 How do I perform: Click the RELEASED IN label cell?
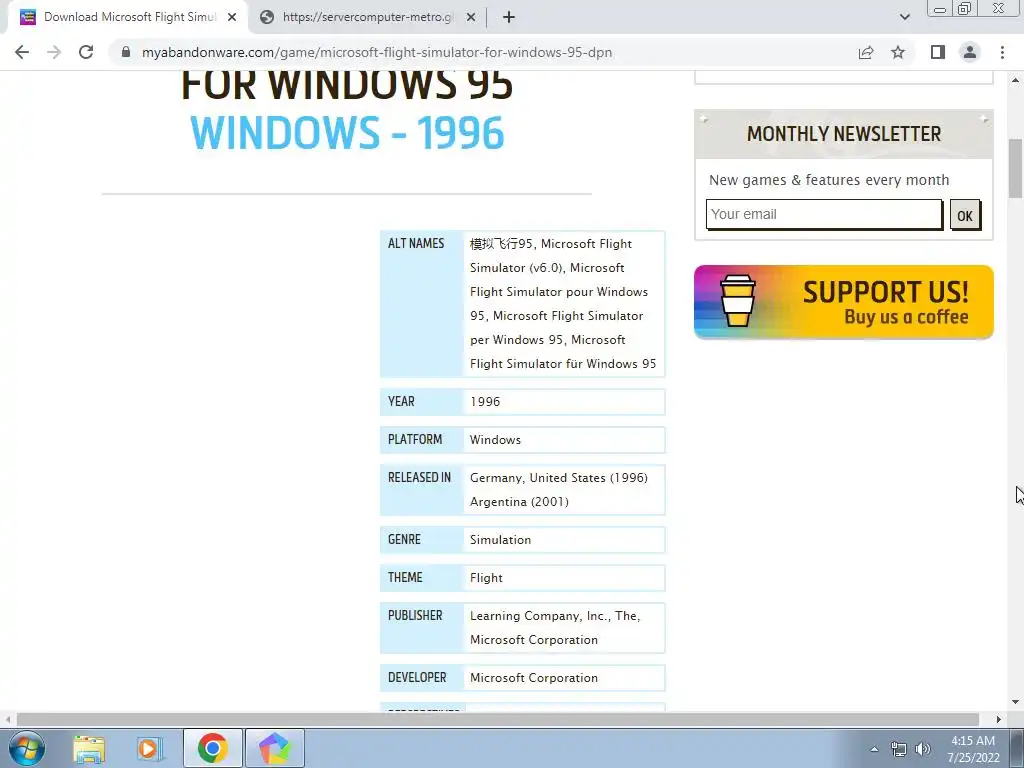422,490
